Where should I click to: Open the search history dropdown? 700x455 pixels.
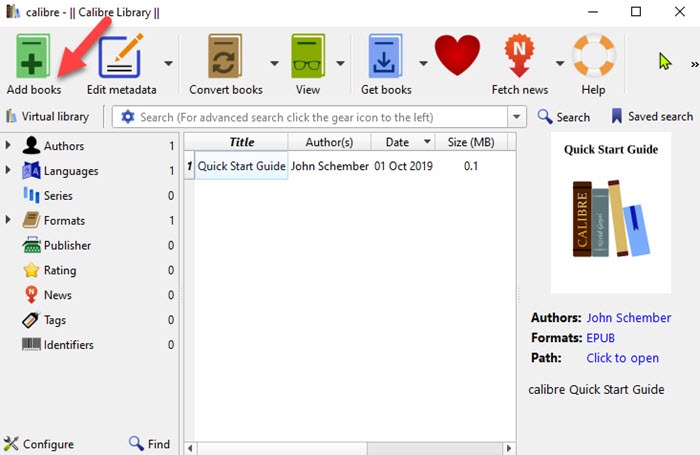coord(517,117)
